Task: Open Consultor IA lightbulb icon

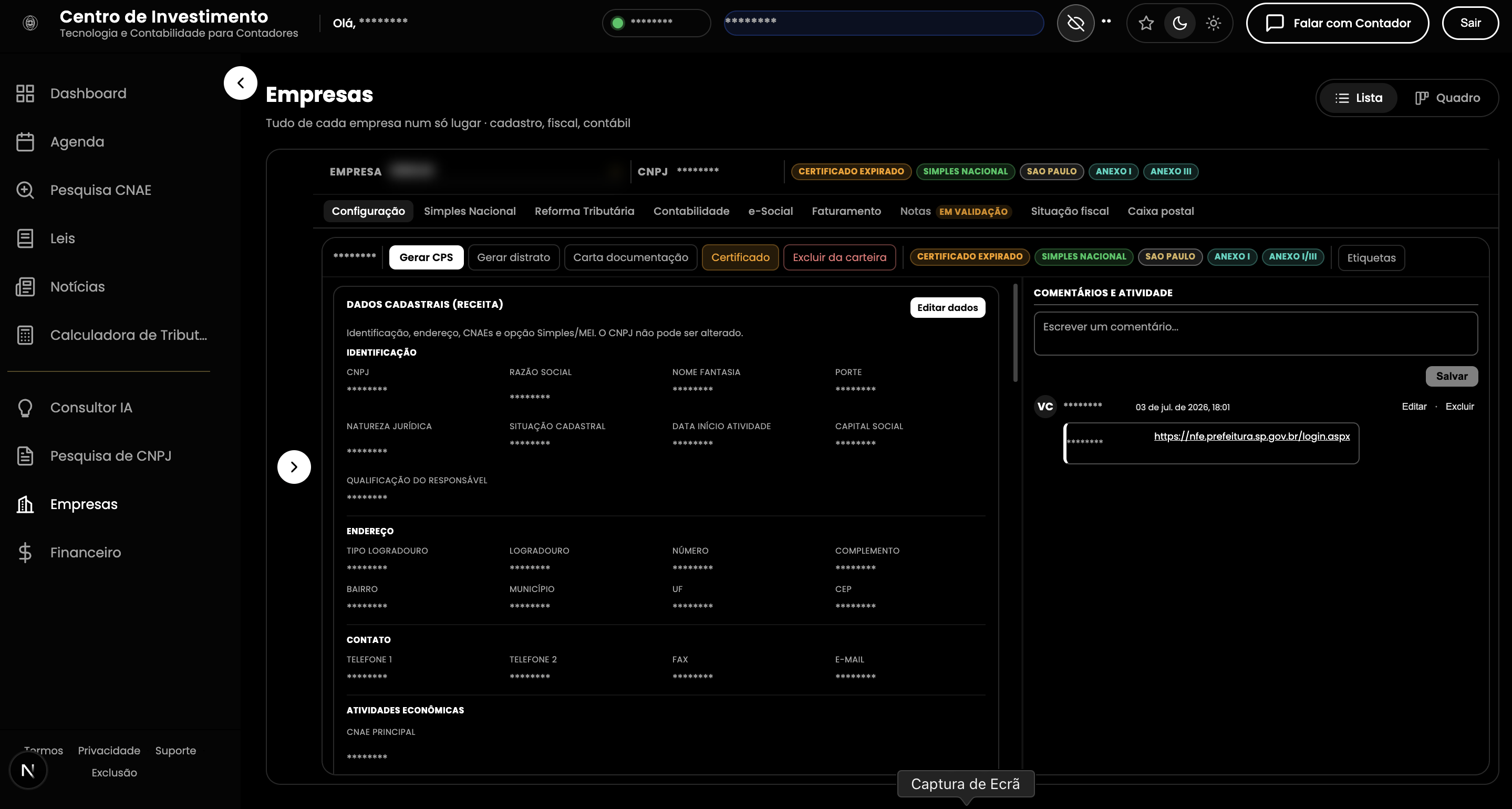Action: click(x=25, y=408)
